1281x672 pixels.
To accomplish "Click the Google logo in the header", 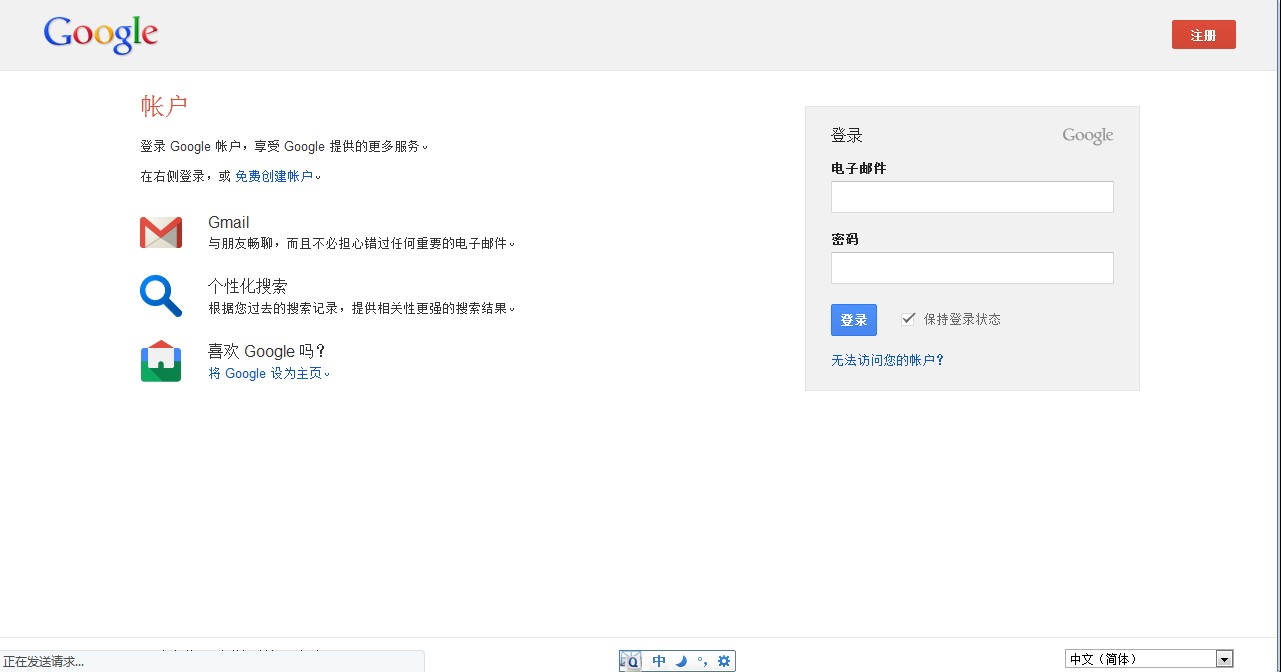I will tap(101, 34).
